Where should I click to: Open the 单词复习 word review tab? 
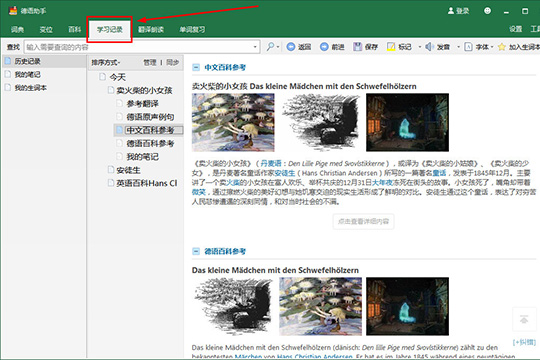[192, 30]
